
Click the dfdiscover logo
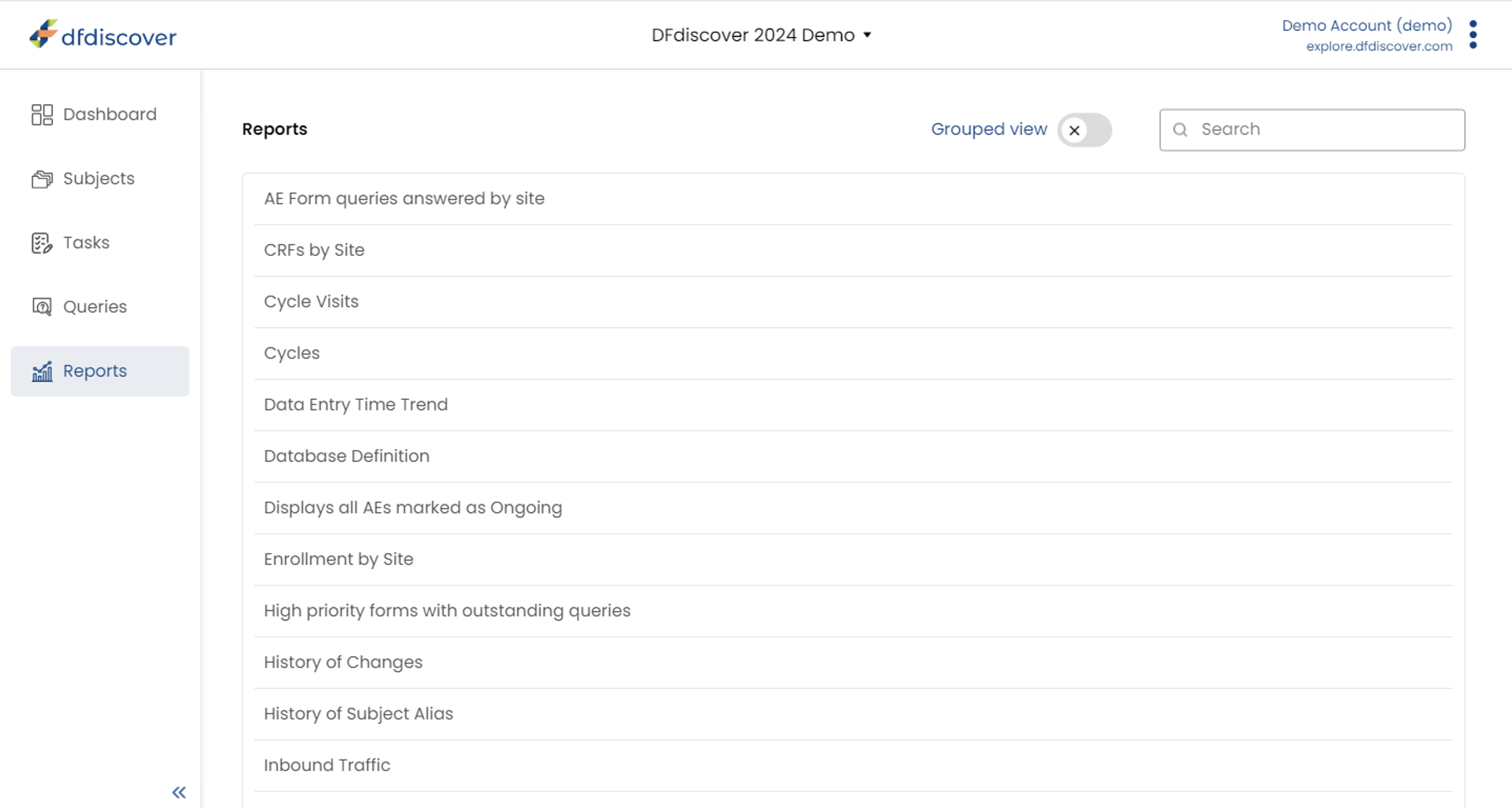[x=103, y=35]
